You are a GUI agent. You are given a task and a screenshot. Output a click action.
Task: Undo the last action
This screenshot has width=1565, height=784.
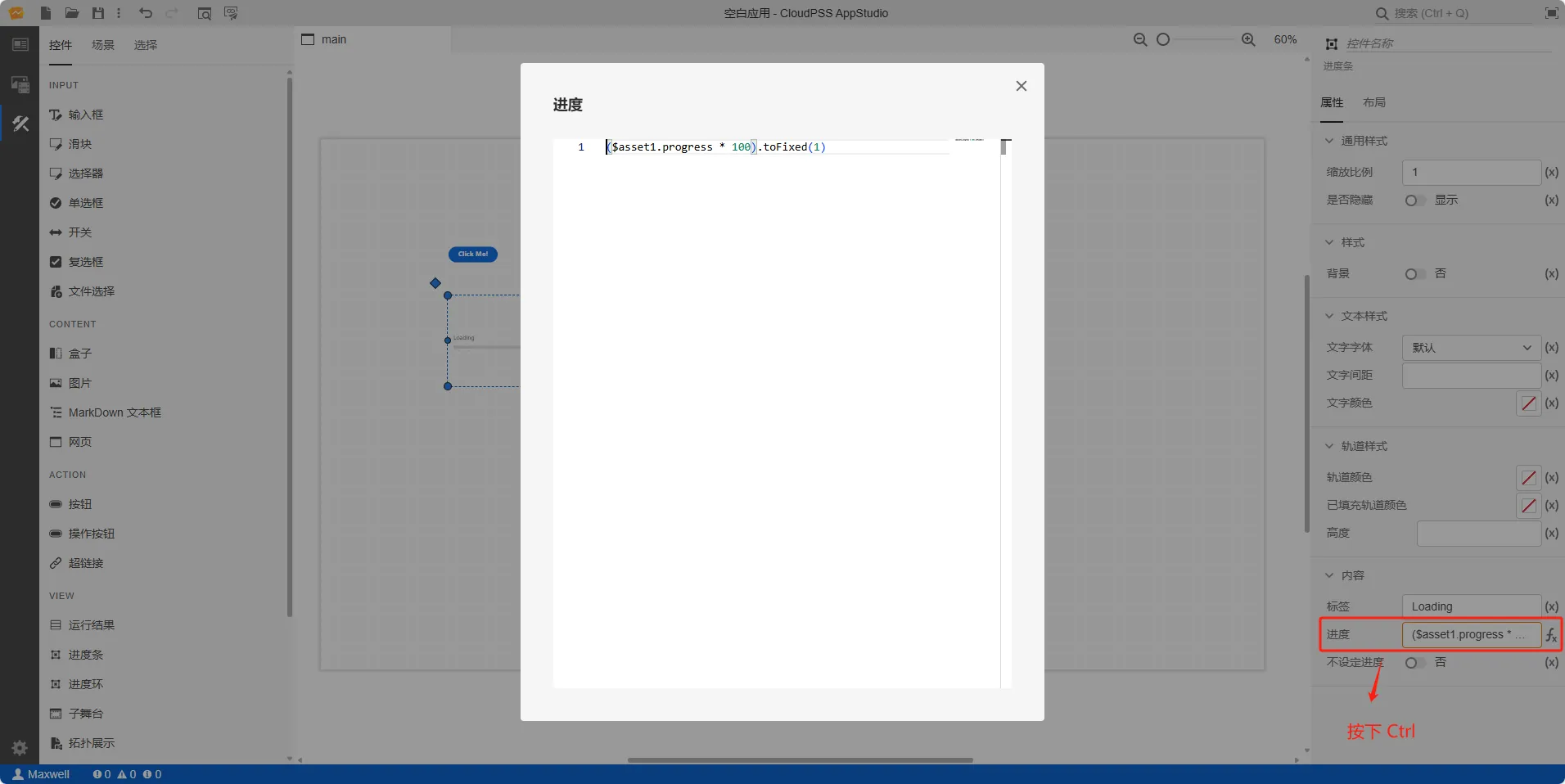click(146, 13)
